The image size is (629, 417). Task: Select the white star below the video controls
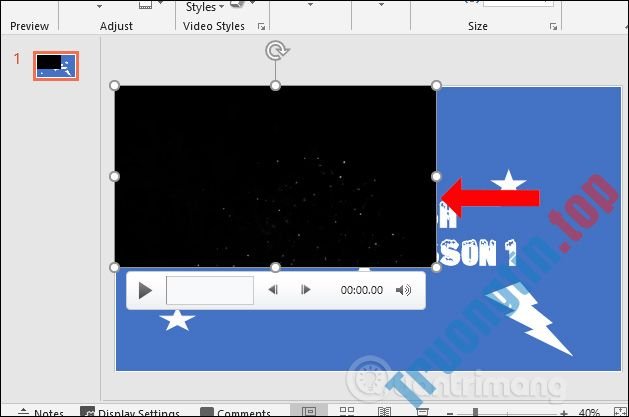click(x=177, y=320)
